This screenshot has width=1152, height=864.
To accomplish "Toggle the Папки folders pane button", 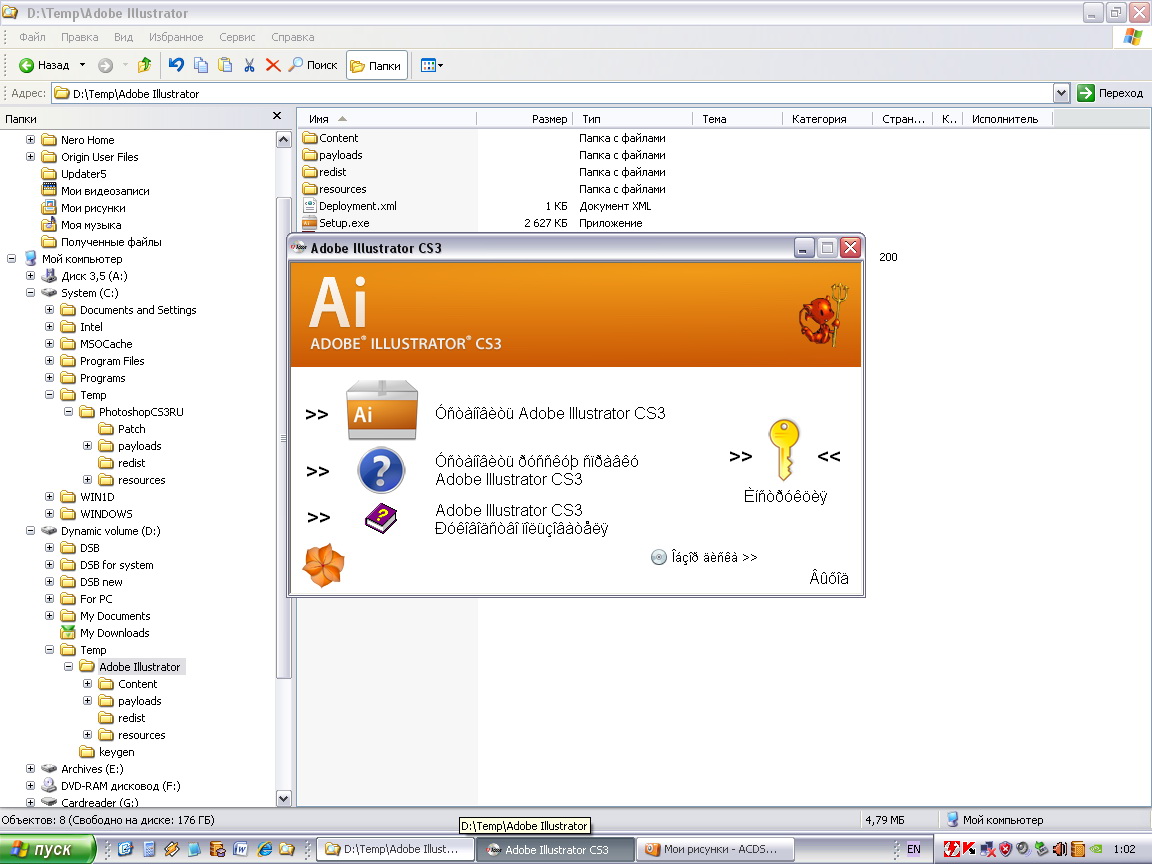I will (376, 65).
